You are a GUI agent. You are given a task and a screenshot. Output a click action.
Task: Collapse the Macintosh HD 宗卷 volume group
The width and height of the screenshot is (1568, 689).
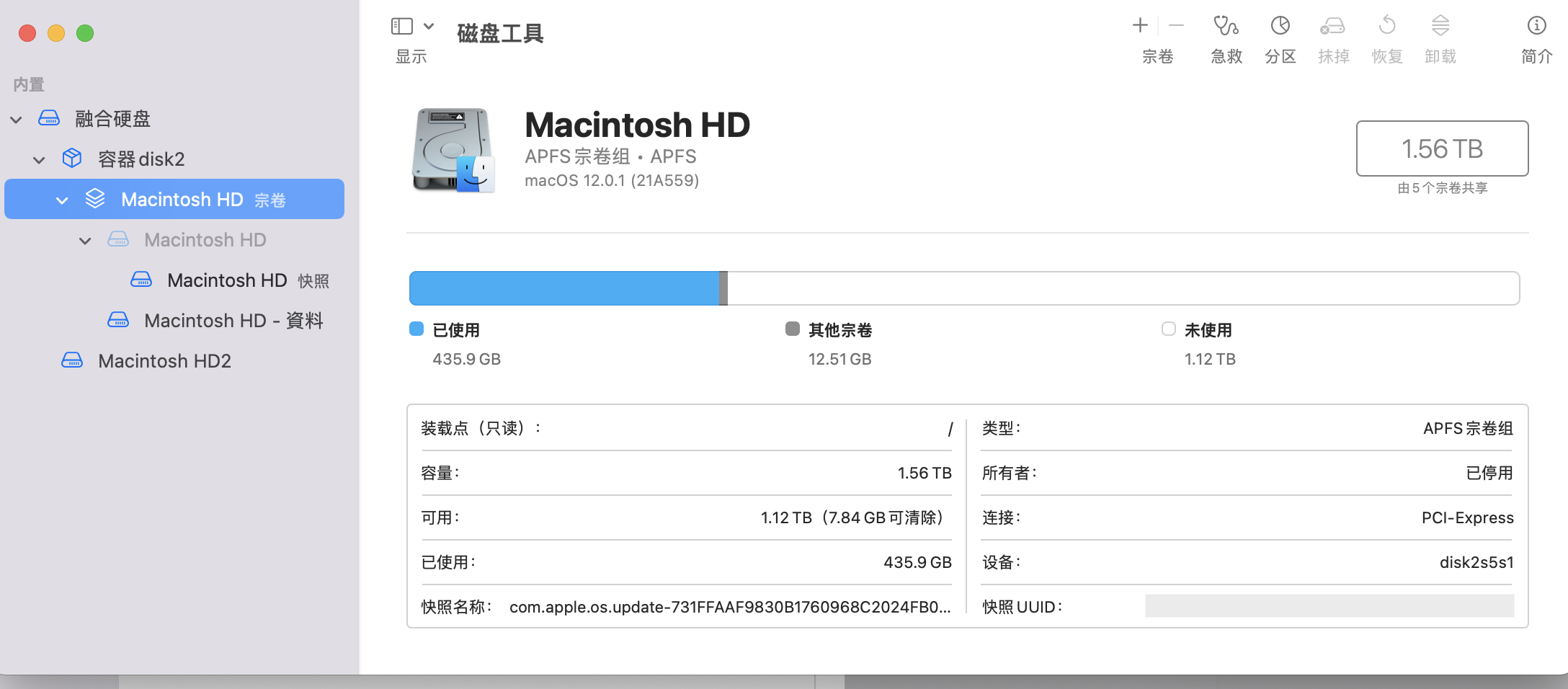pyautogui.click(x=62, y=200)
